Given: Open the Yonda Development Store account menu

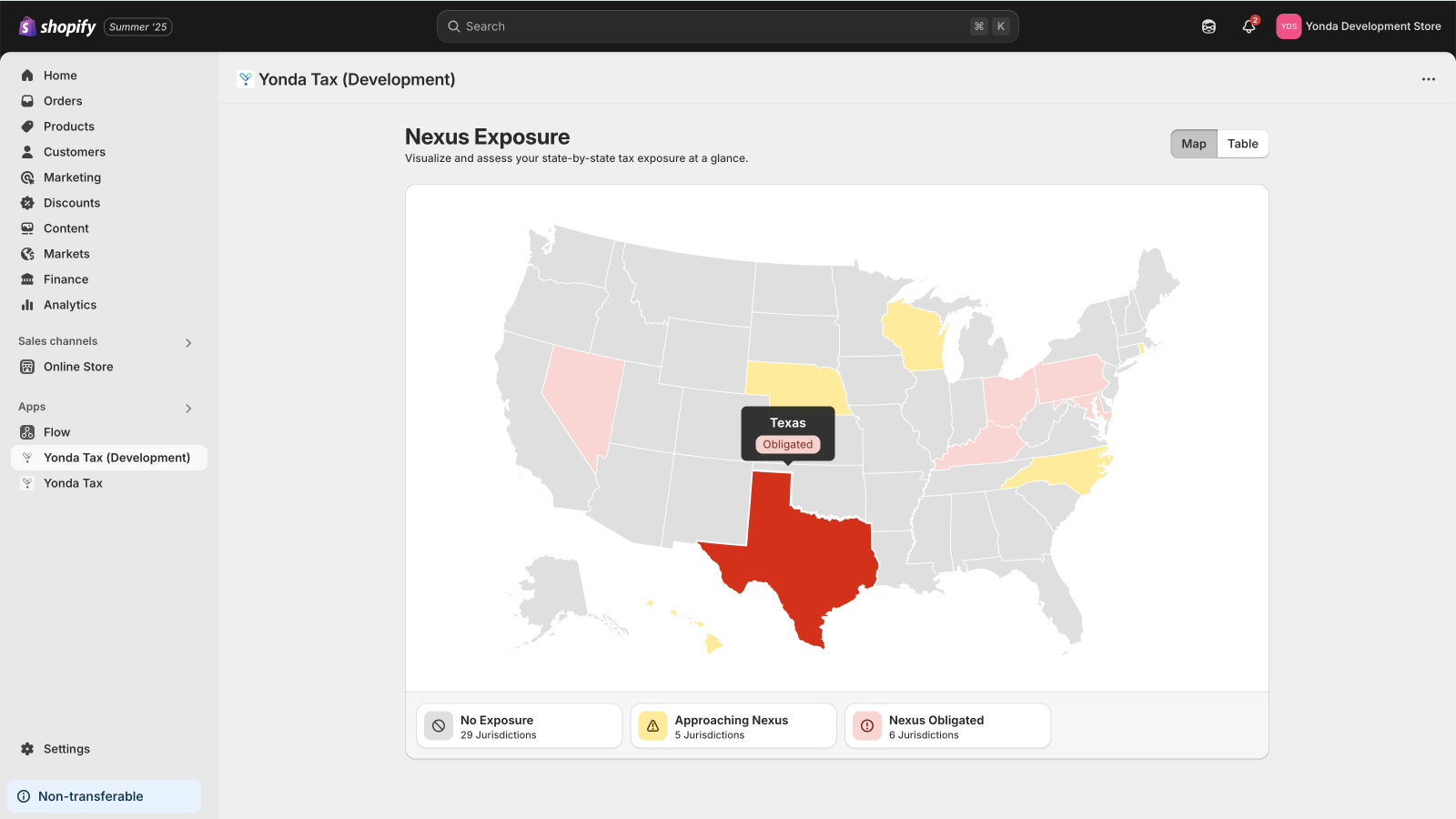Looking at the screenshot, I should pos(1359,26).
